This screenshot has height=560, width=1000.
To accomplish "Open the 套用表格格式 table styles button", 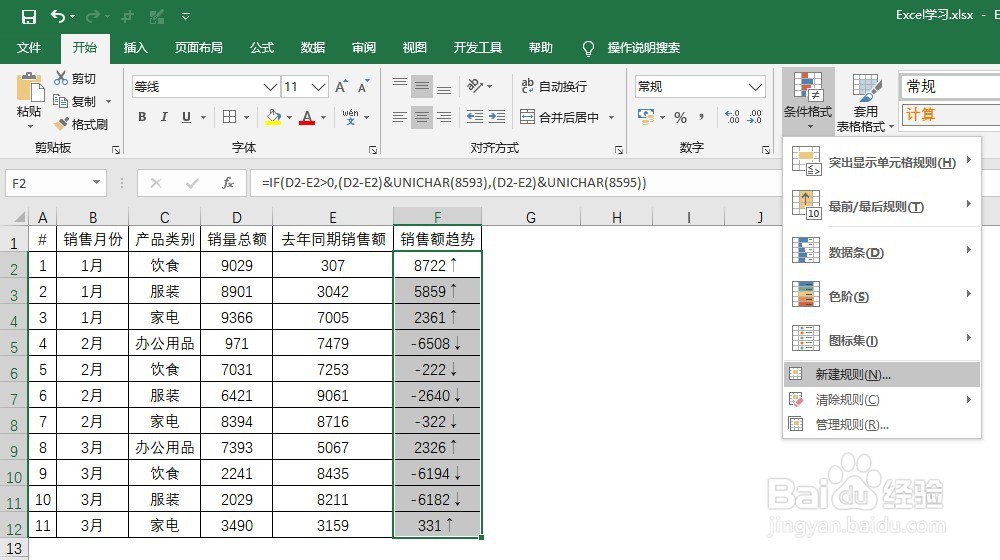I will click(865, 102).
